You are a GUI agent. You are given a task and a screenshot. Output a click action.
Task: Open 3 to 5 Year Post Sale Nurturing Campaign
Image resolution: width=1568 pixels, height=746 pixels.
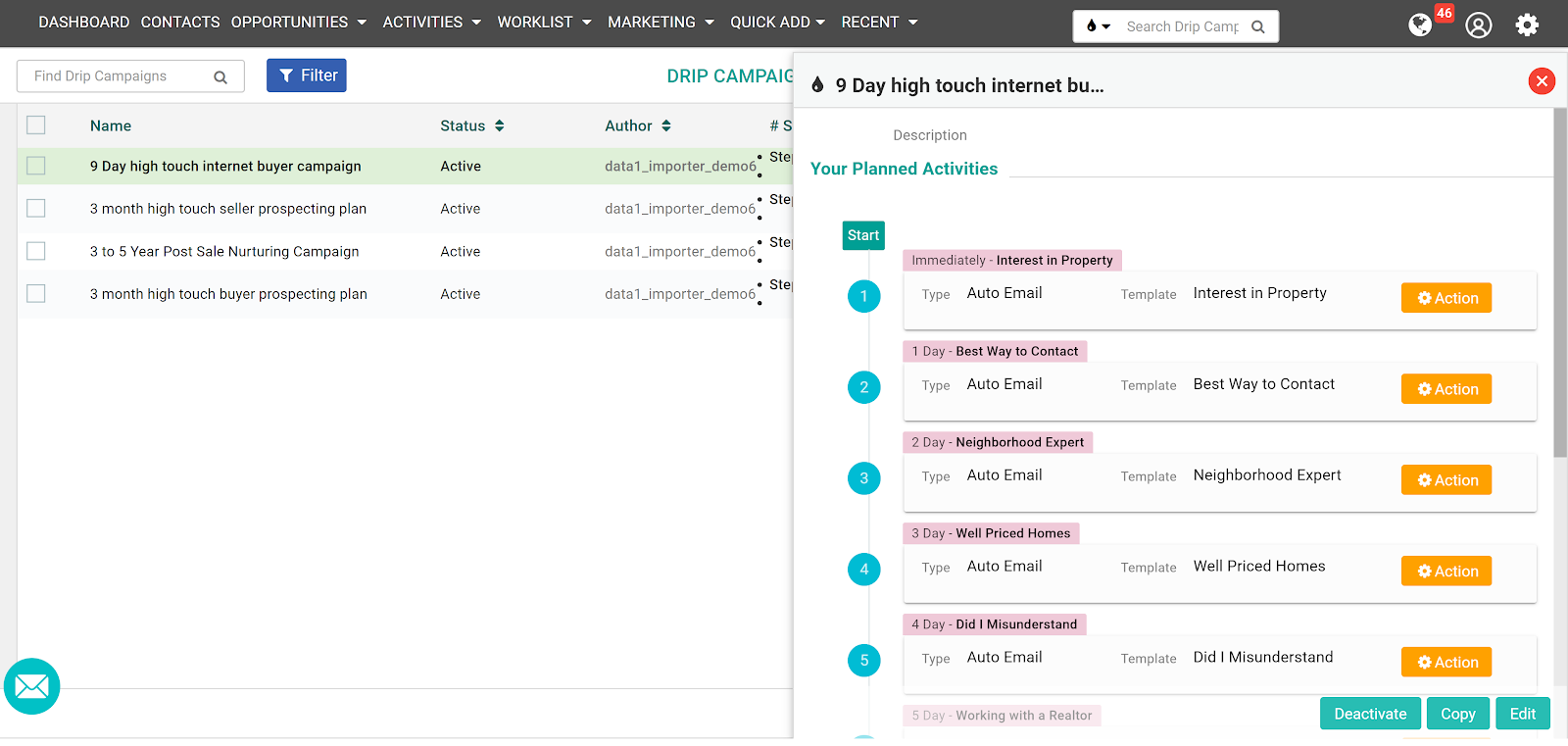[224, 251]
